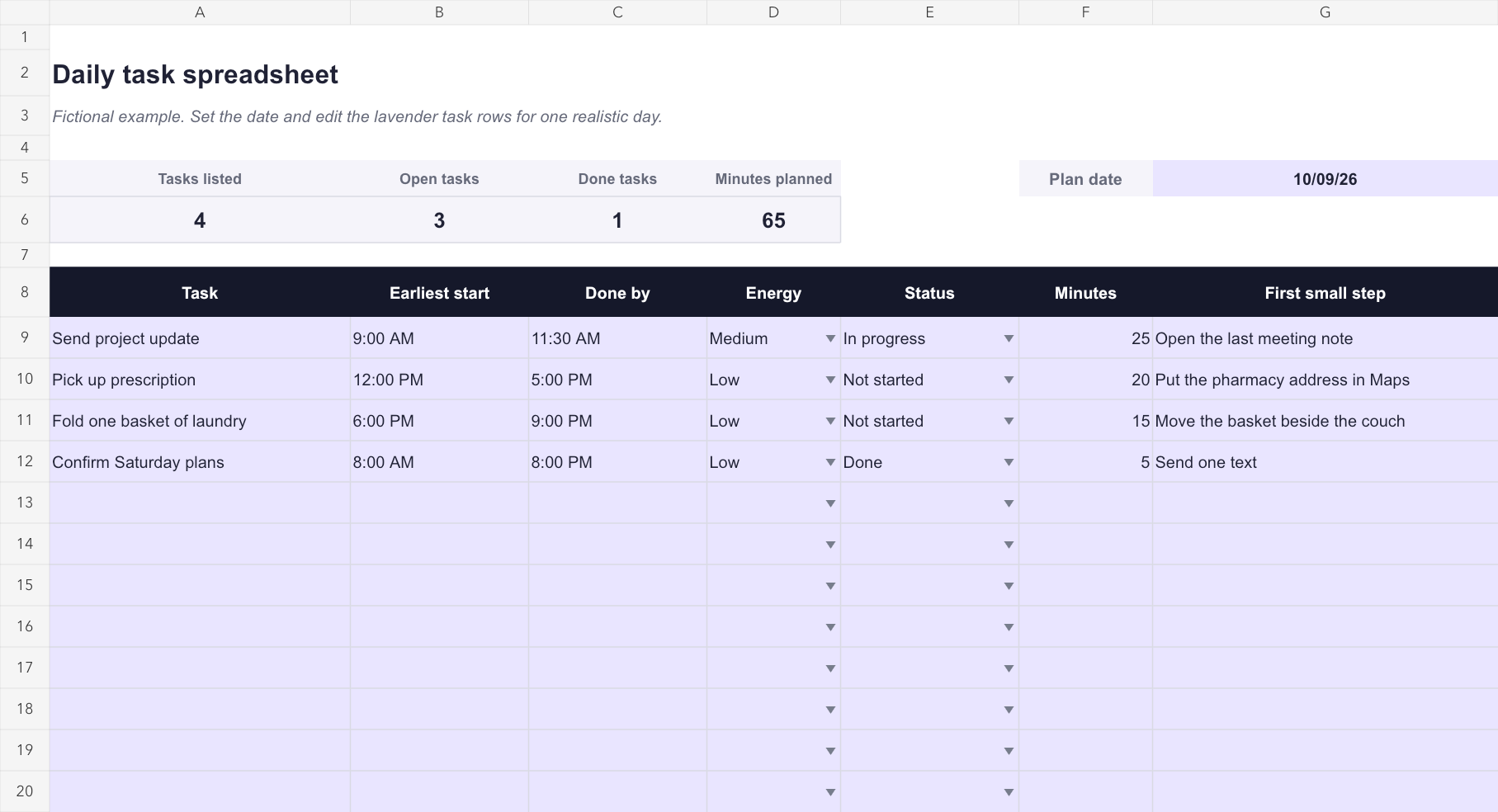The width and height of the screenshot is (1498, 812).
Task: Open the Status dropdown arrow in row 20
Action: [x=1009, y=792]
